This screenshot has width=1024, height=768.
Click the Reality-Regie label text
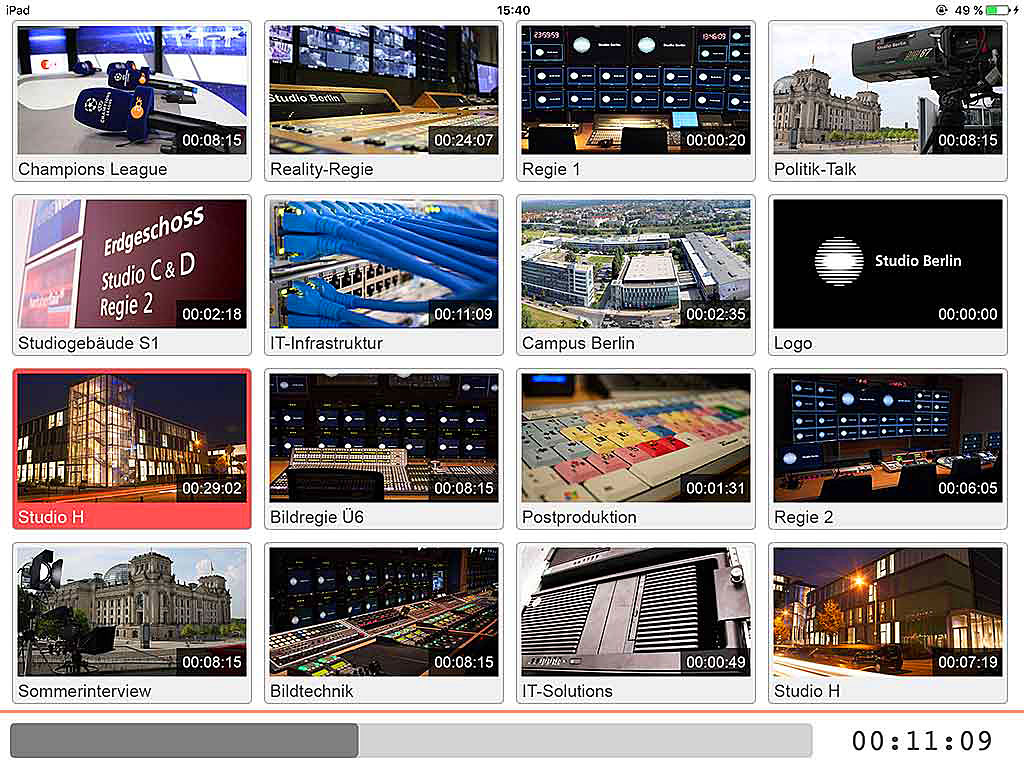tap(322, 169)
